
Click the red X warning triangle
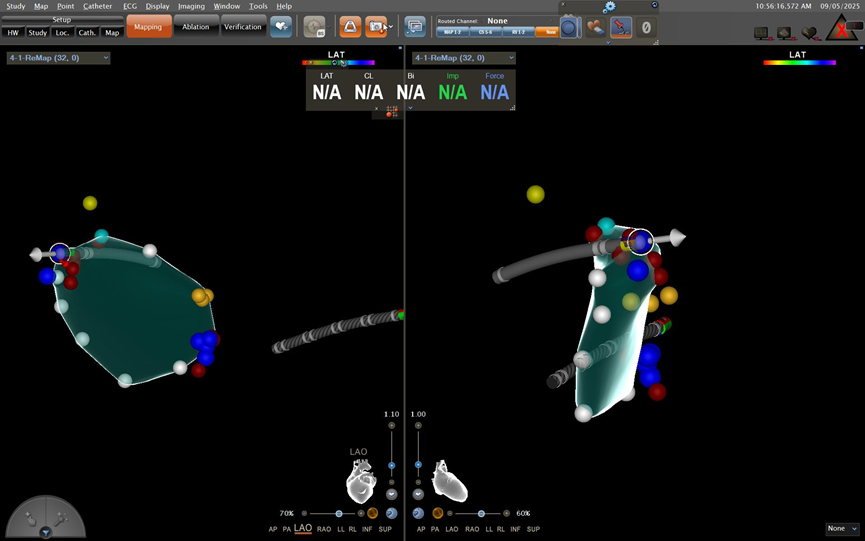click(843, 28)
